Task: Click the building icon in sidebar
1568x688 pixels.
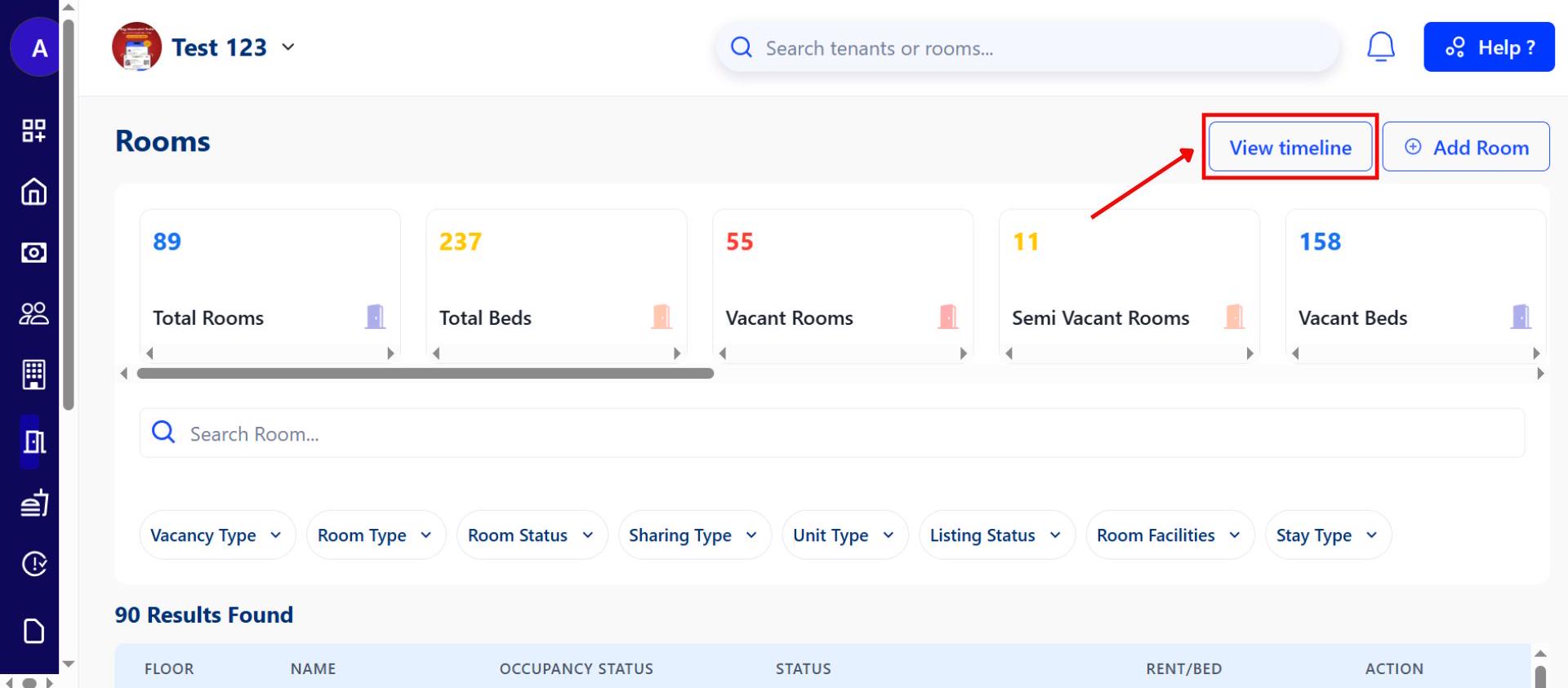Action: pyautogui.click(x=33, y=375)
